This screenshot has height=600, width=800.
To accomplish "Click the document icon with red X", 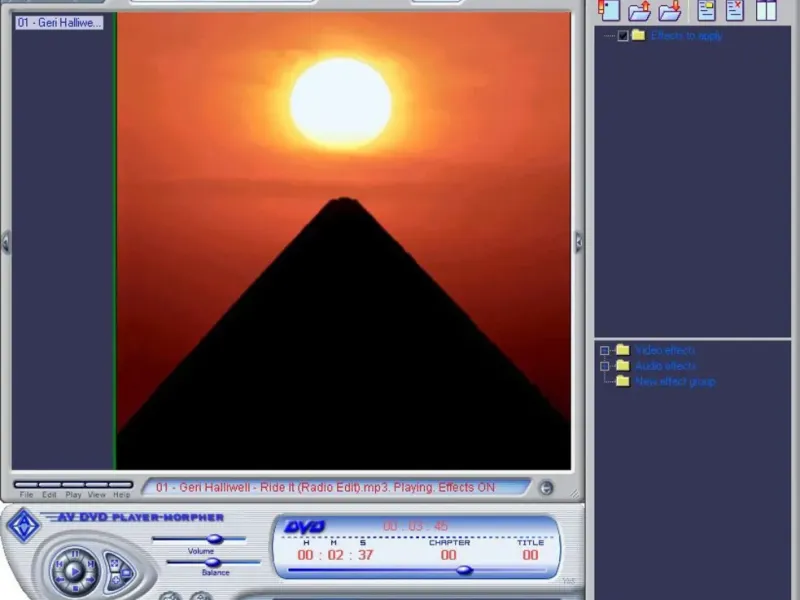I will 735,11.
